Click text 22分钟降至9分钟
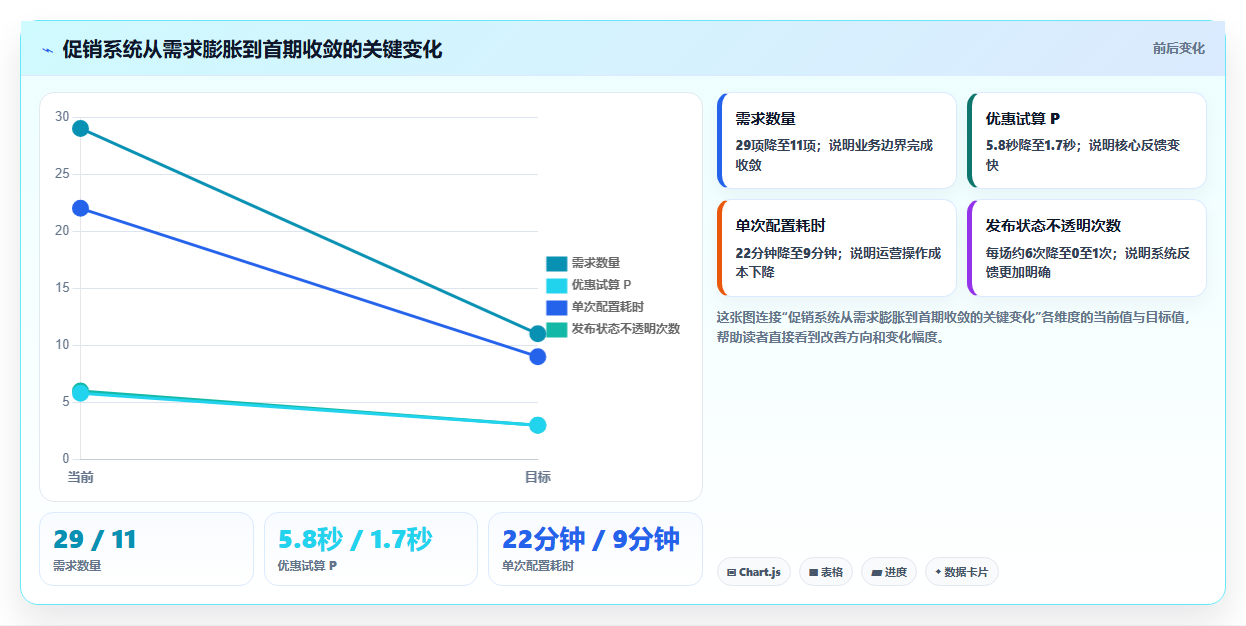Image resolution: width=1246 pixels, height=626 pixels. (787, 253)
